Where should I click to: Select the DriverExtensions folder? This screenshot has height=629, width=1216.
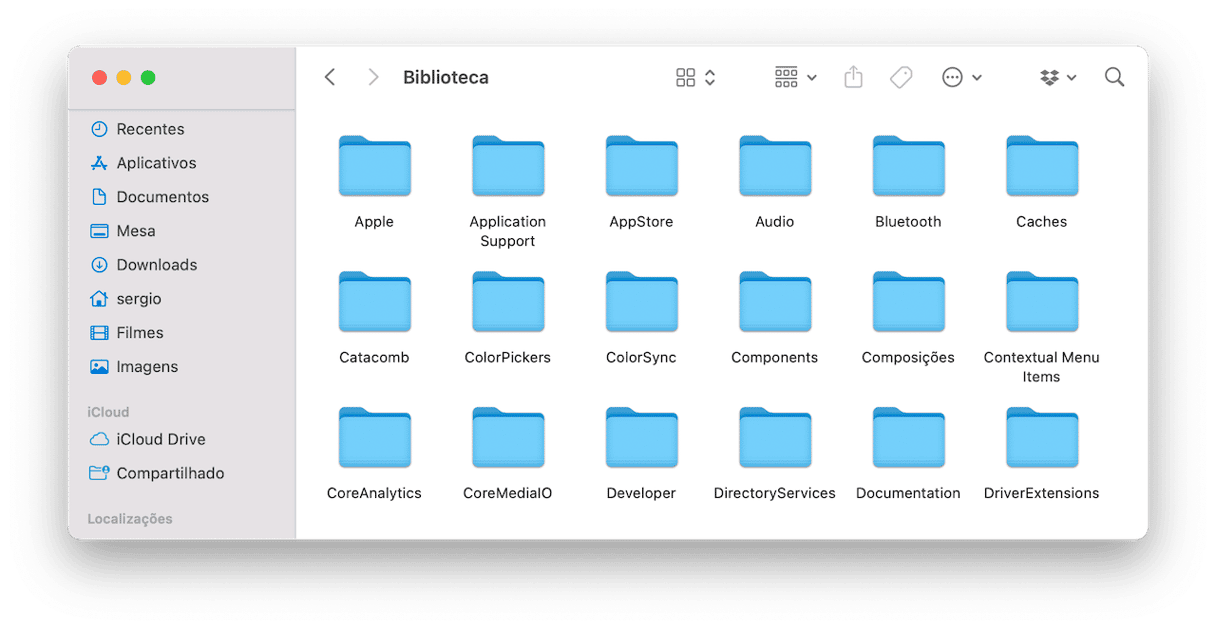click(x=1042, y=438)
